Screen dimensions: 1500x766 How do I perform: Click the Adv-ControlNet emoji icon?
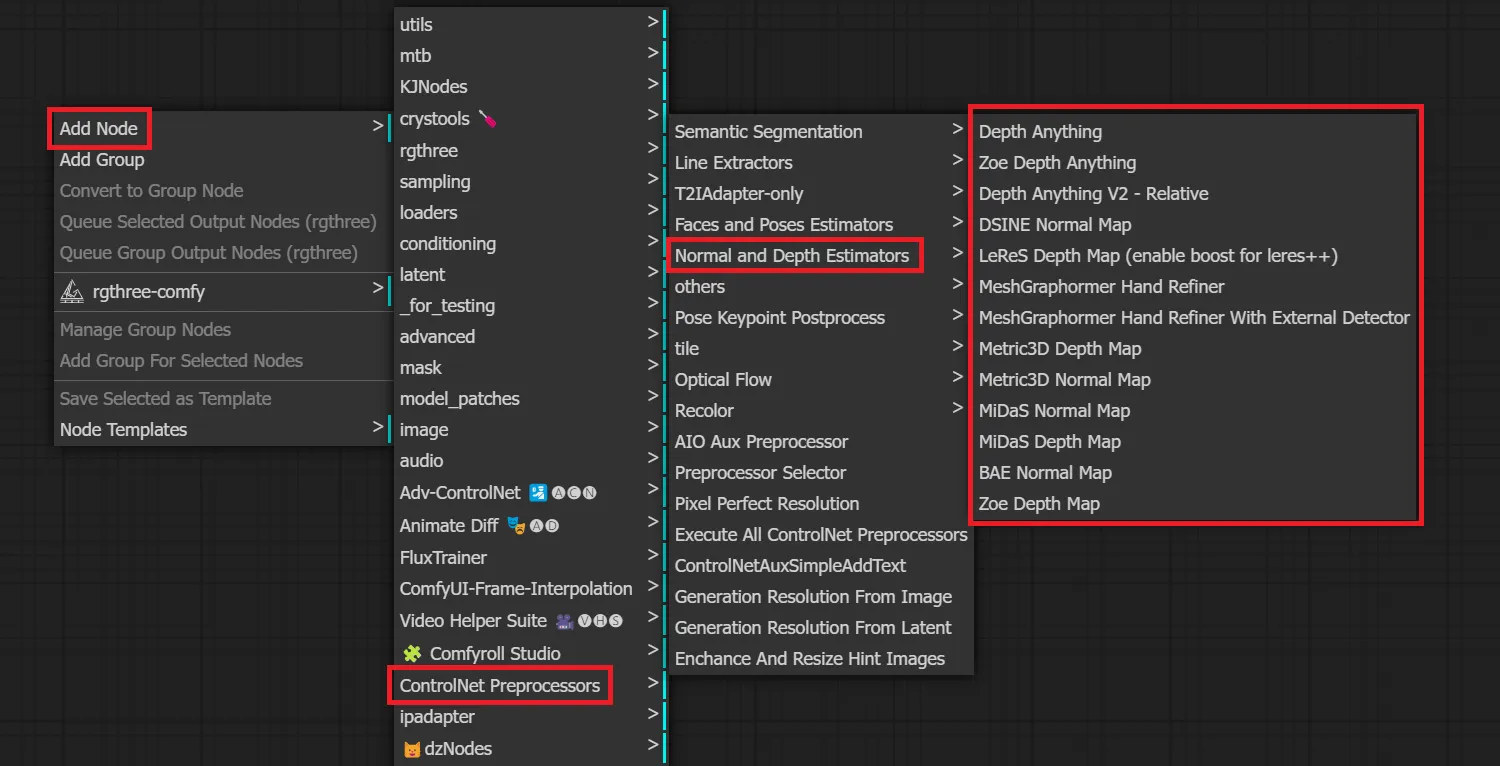[x=538, y=492]
